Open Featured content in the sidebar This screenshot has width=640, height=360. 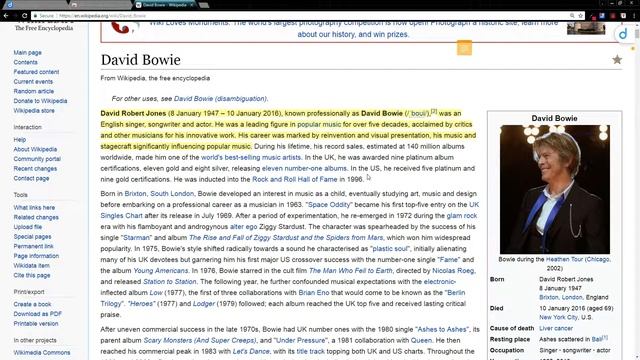point(36,72)
